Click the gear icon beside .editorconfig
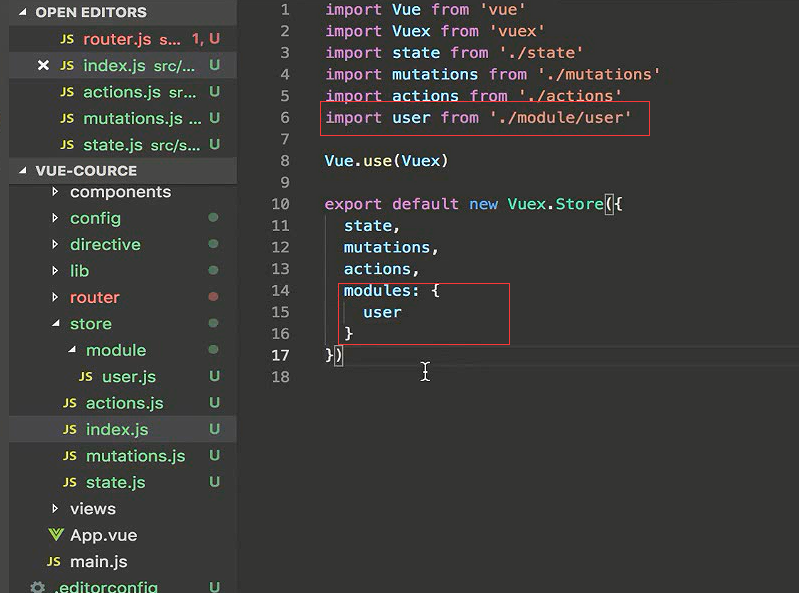This screenshot has width=799, height=593. tap(38, 587)
